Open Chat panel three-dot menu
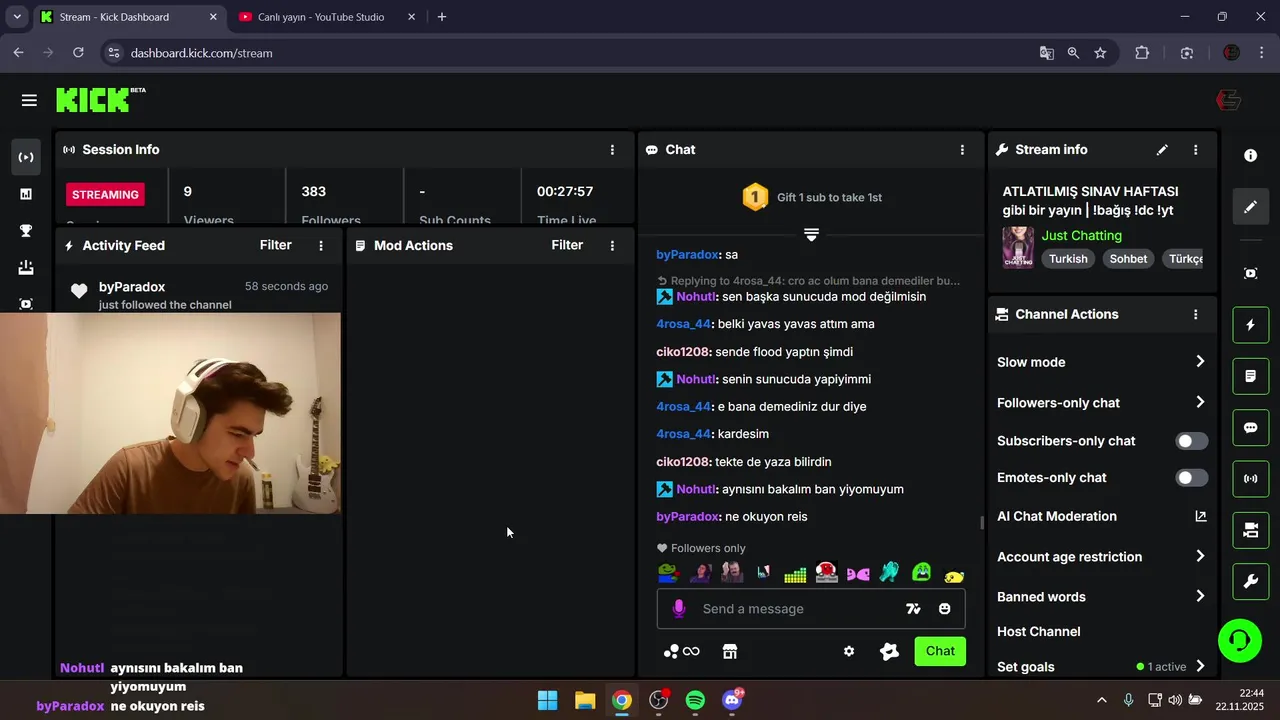Screen dimensions: 1280x720 point(962,150)
